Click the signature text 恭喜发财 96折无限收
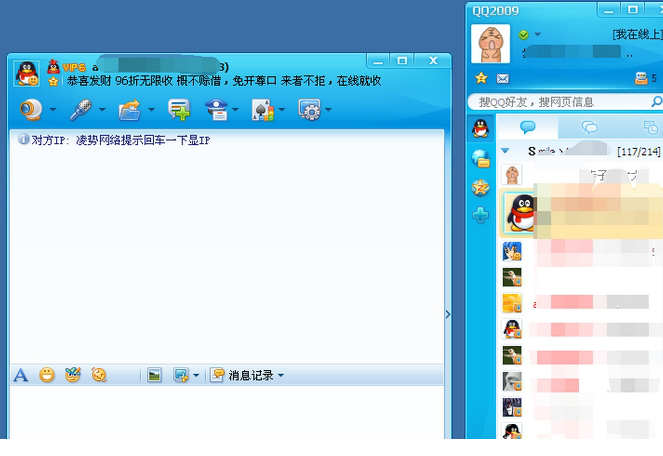The height and width of the screenshot is (456, 663). [x=120, y=81]
